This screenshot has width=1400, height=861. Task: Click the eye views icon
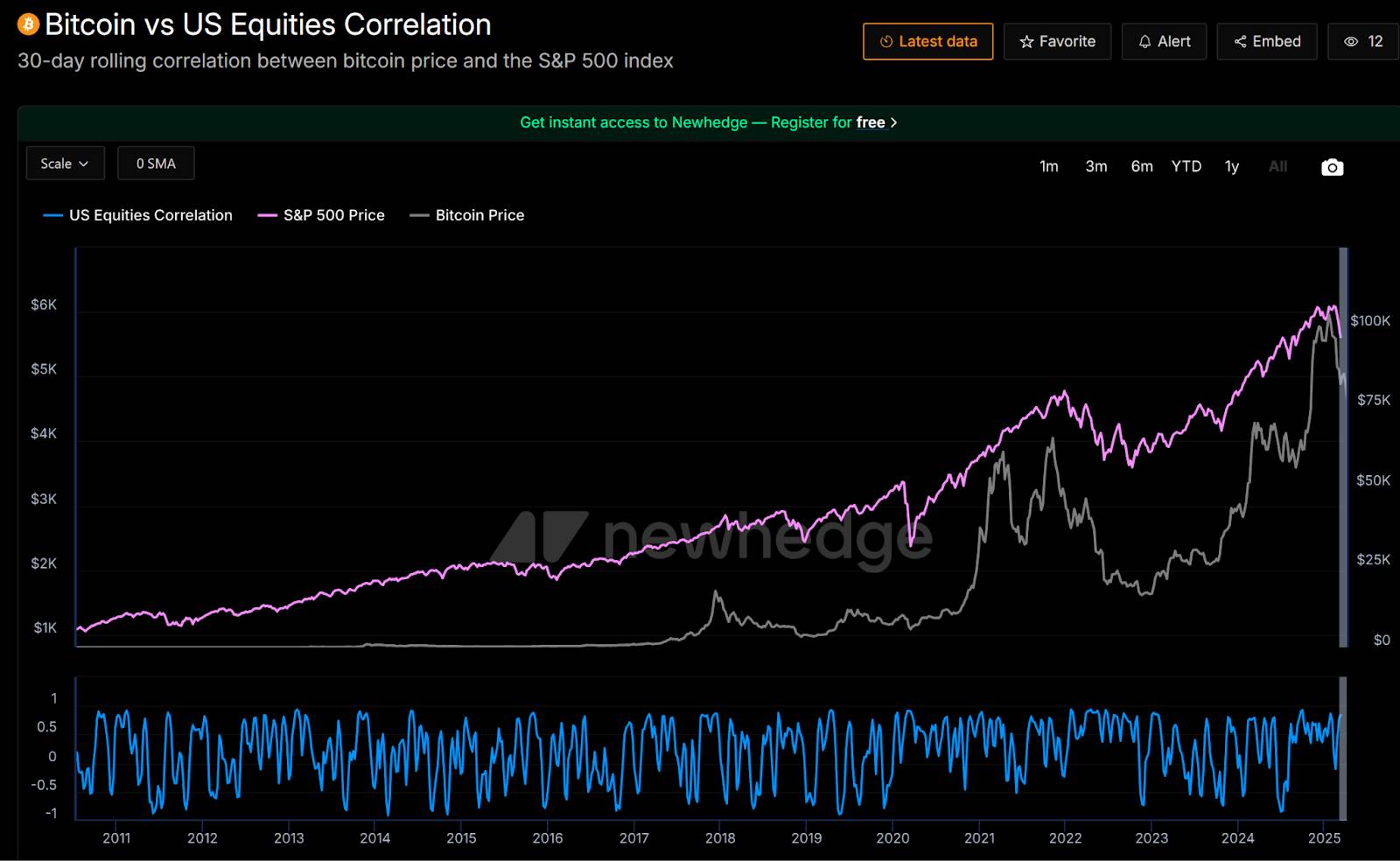[x=1351, y=42]
